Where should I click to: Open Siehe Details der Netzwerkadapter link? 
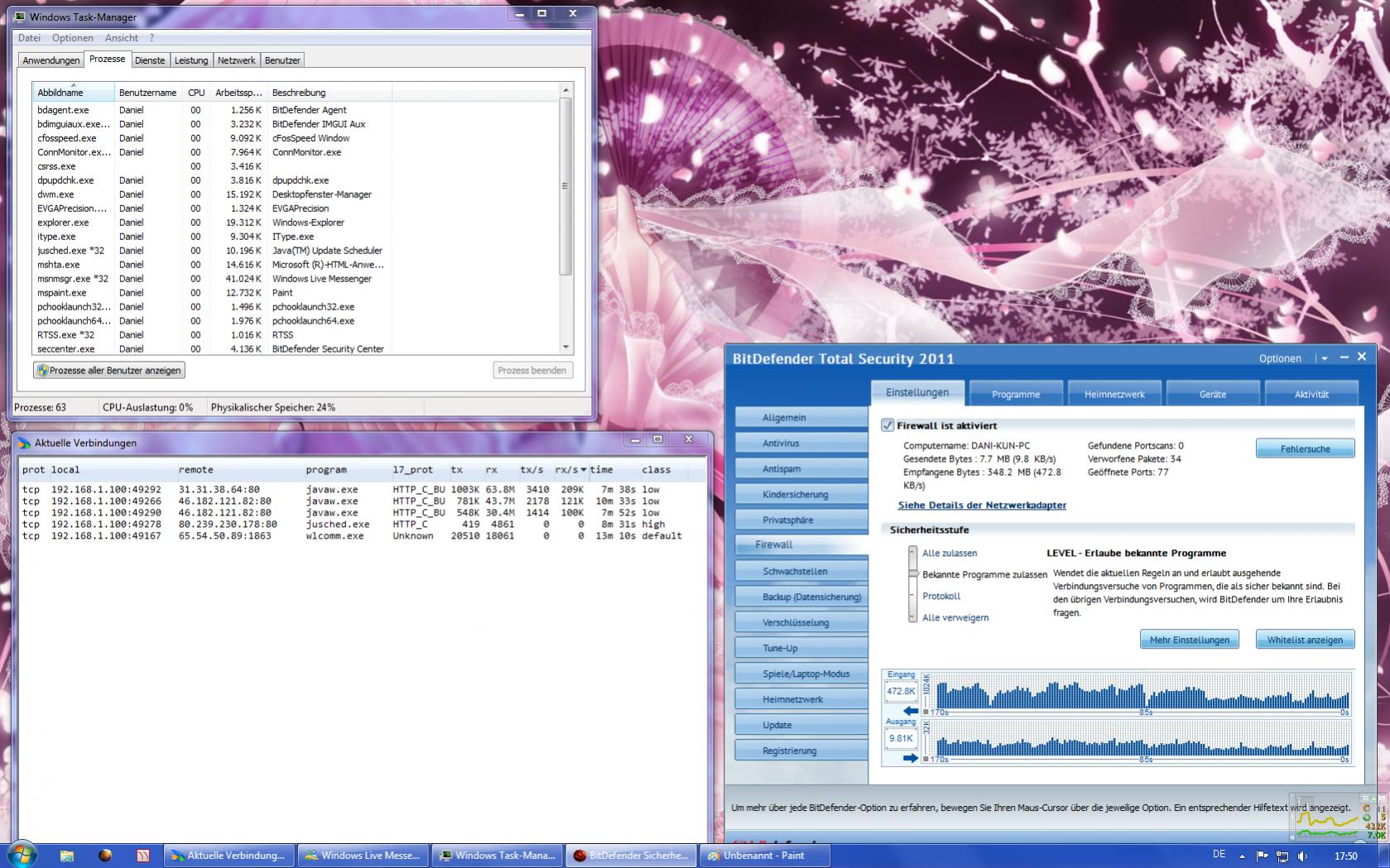[982, 505]
